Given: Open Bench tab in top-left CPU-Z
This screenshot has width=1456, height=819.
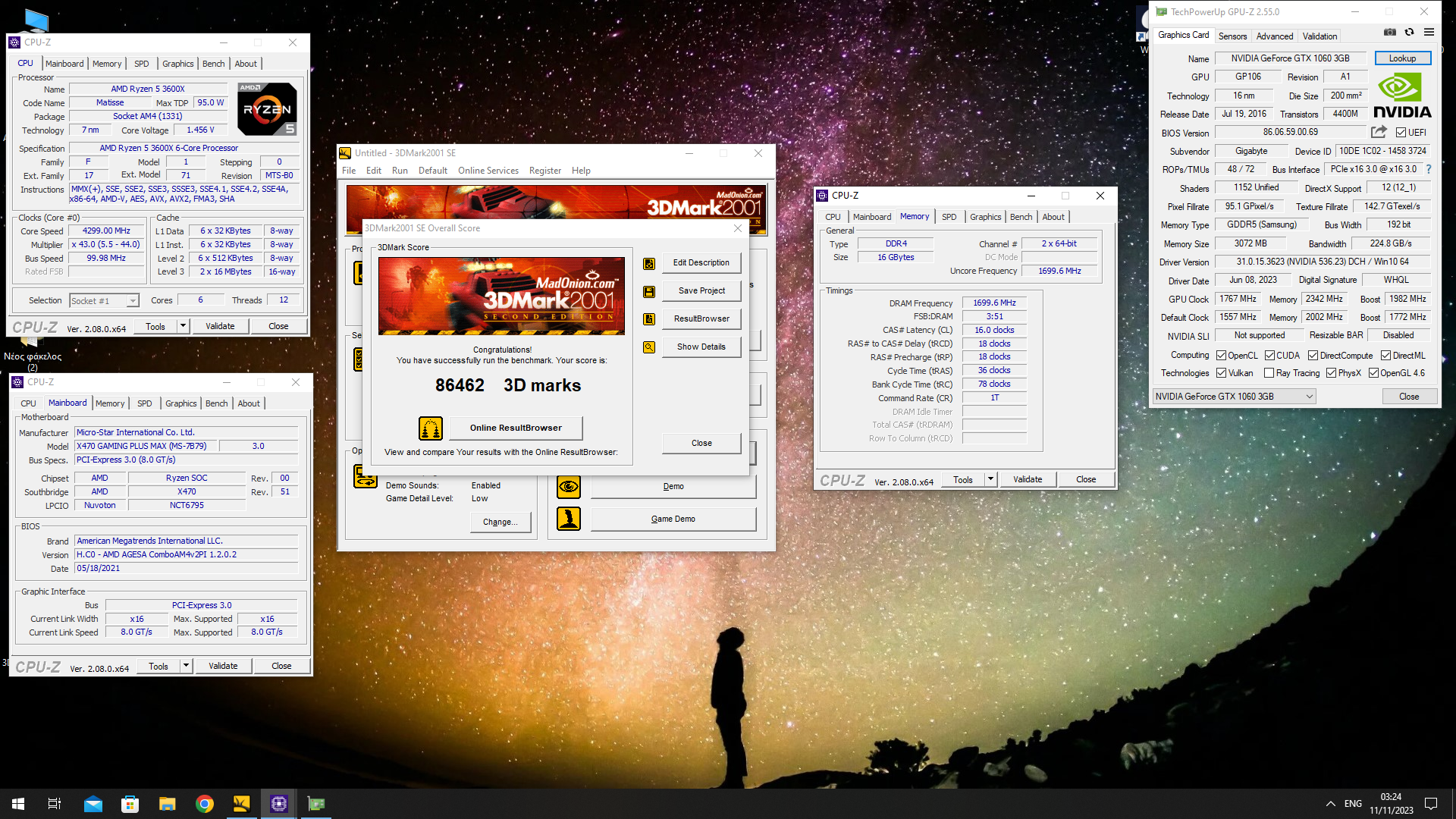Looking at the screenshot, I should 214,64.
